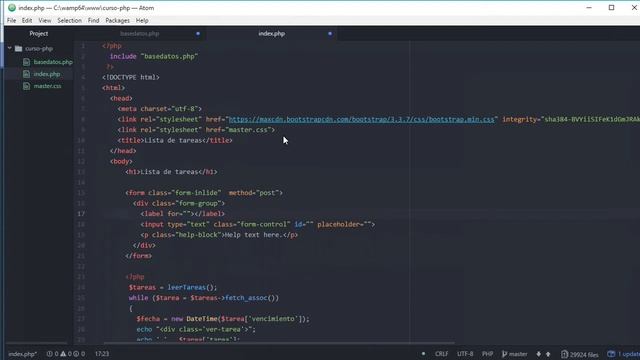Click the 'vencimiento' array key
Image resolution: width=640 pixels, height=360 pixels.
[x=273, y=319]
